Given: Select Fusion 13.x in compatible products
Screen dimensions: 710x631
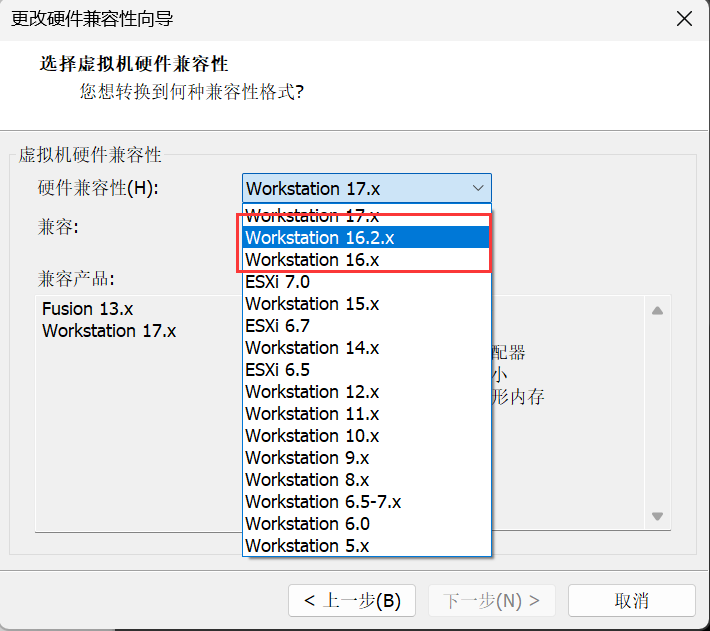Looking at the screenshot, I should [x=87, y=309].
